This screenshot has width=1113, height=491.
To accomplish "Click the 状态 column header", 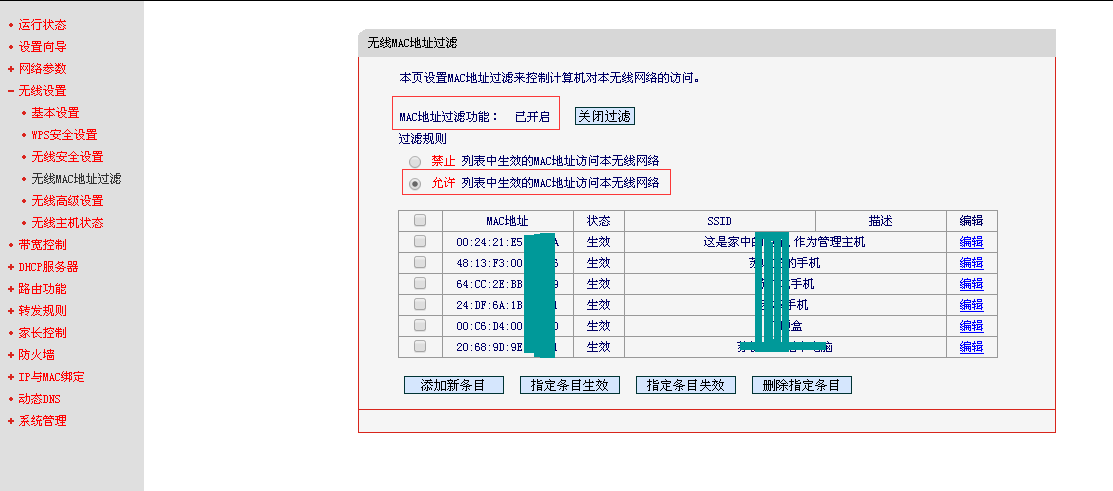I will point(598,221).
